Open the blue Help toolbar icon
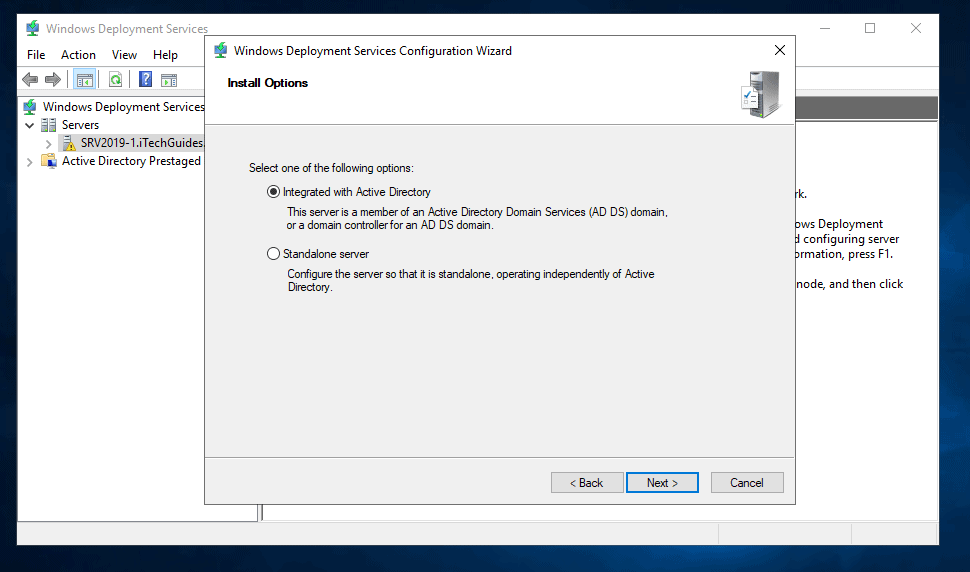Screen dimensions: 970x572 click(145, 79)
